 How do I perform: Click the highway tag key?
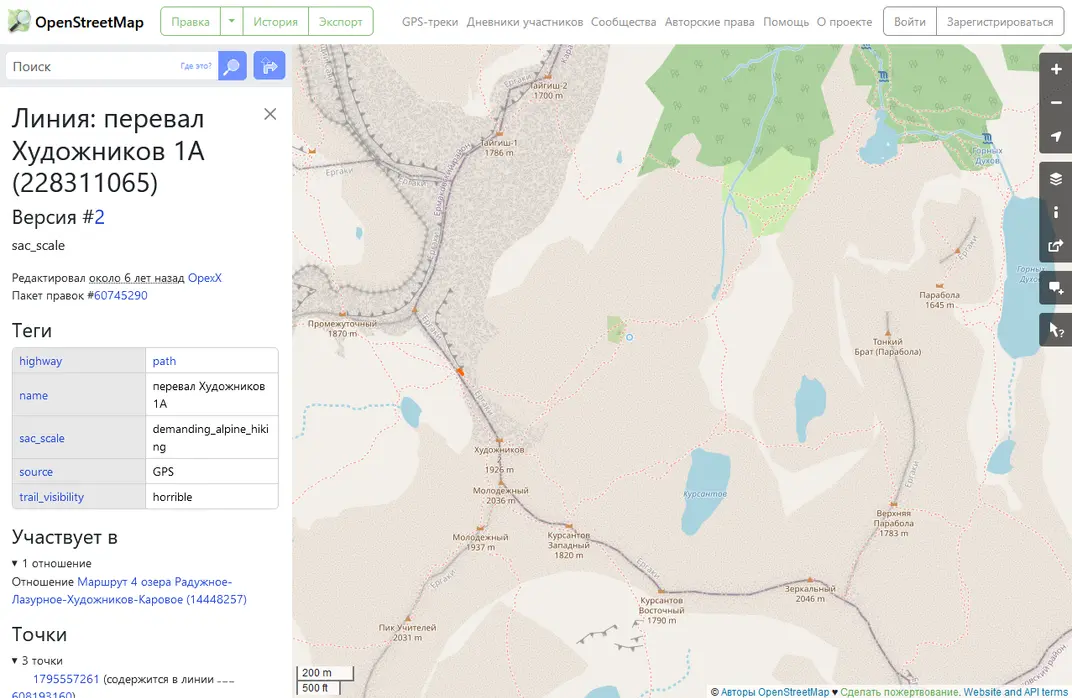[x=40, y=361]
